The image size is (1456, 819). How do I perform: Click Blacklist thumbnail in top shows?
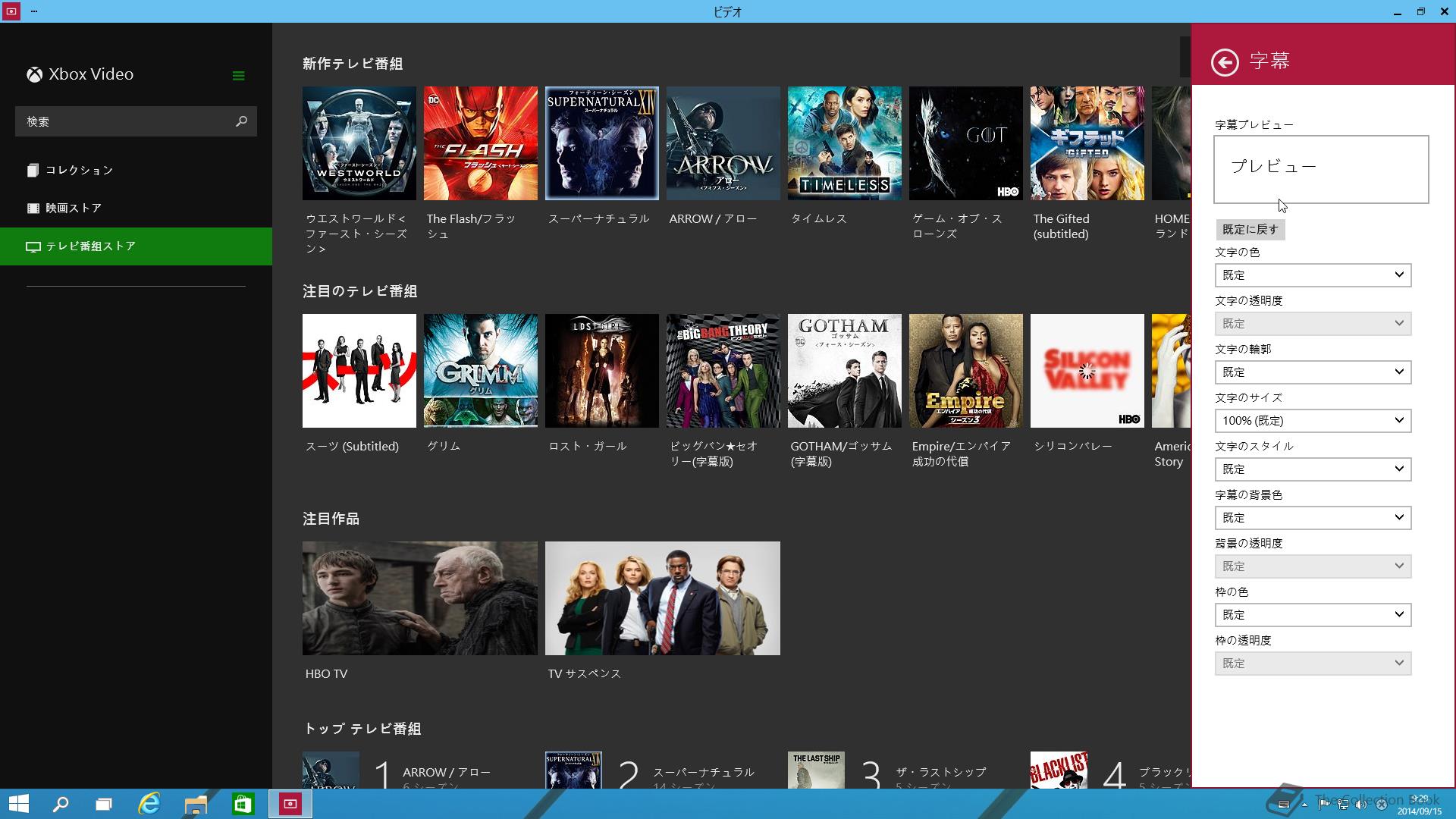pyautogui.click(x=1059, y=770)
